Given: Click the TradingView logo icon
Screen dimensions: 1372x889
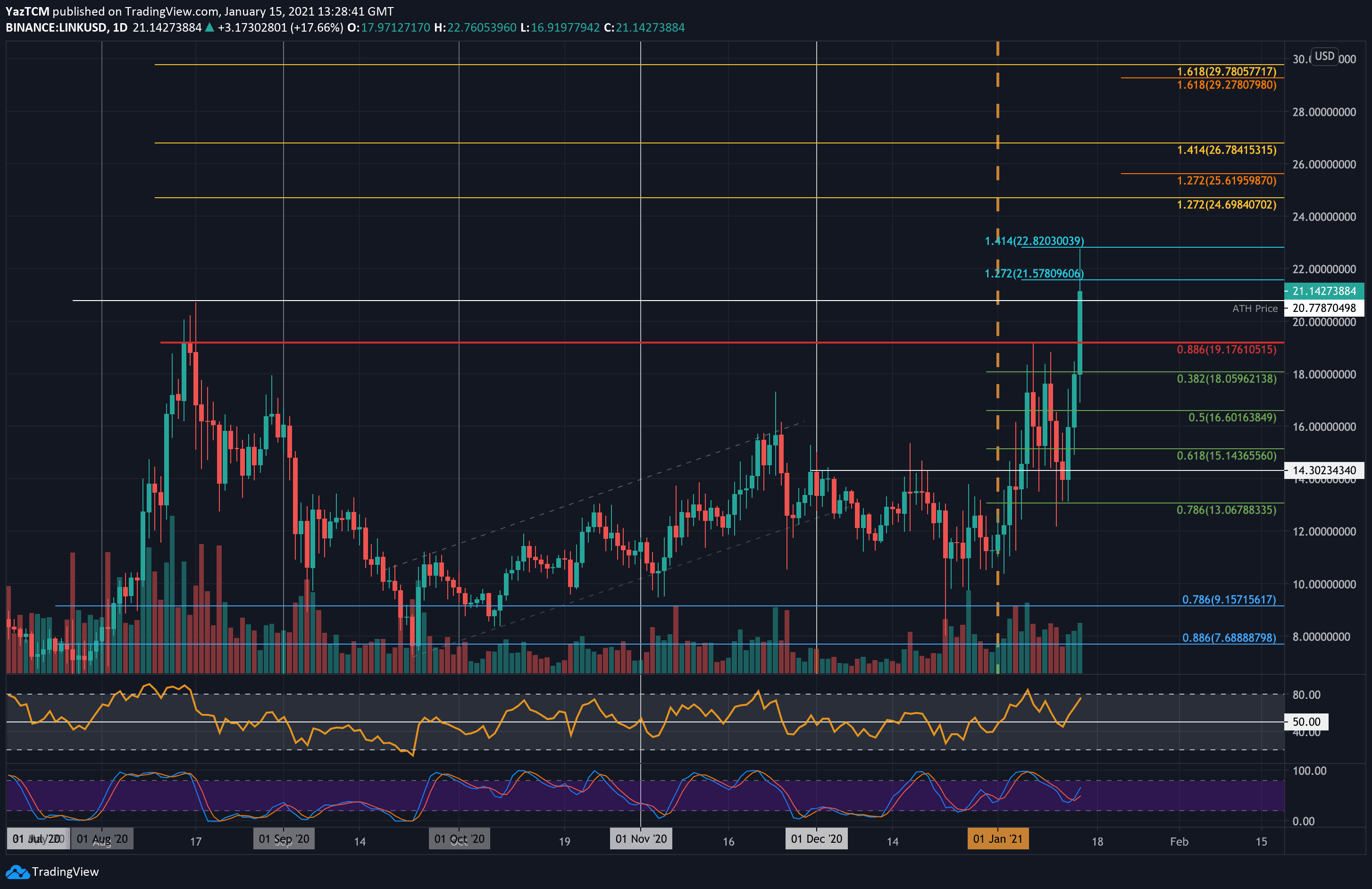Looking at the screenshot, I should coord(17,872).
